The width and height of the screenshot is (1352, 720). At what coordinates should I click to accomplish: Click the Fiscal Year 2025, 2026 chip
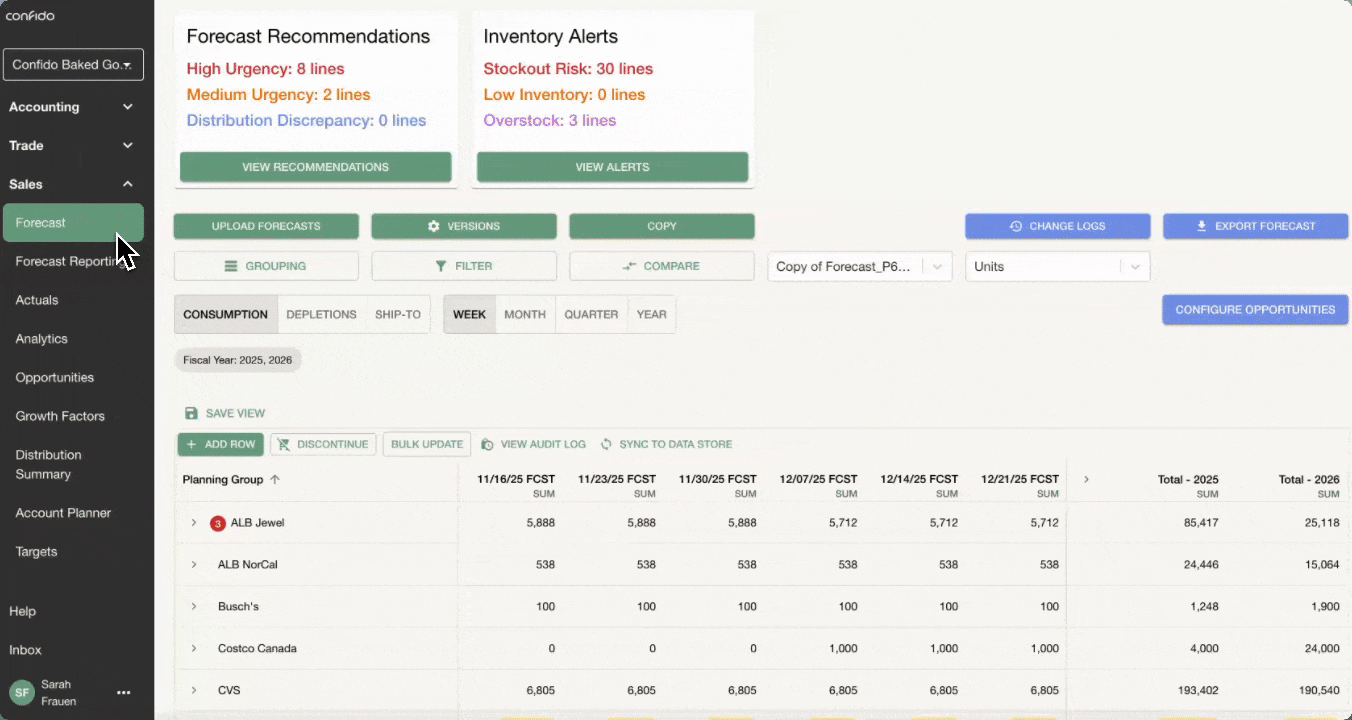click(x=238, y=360)
